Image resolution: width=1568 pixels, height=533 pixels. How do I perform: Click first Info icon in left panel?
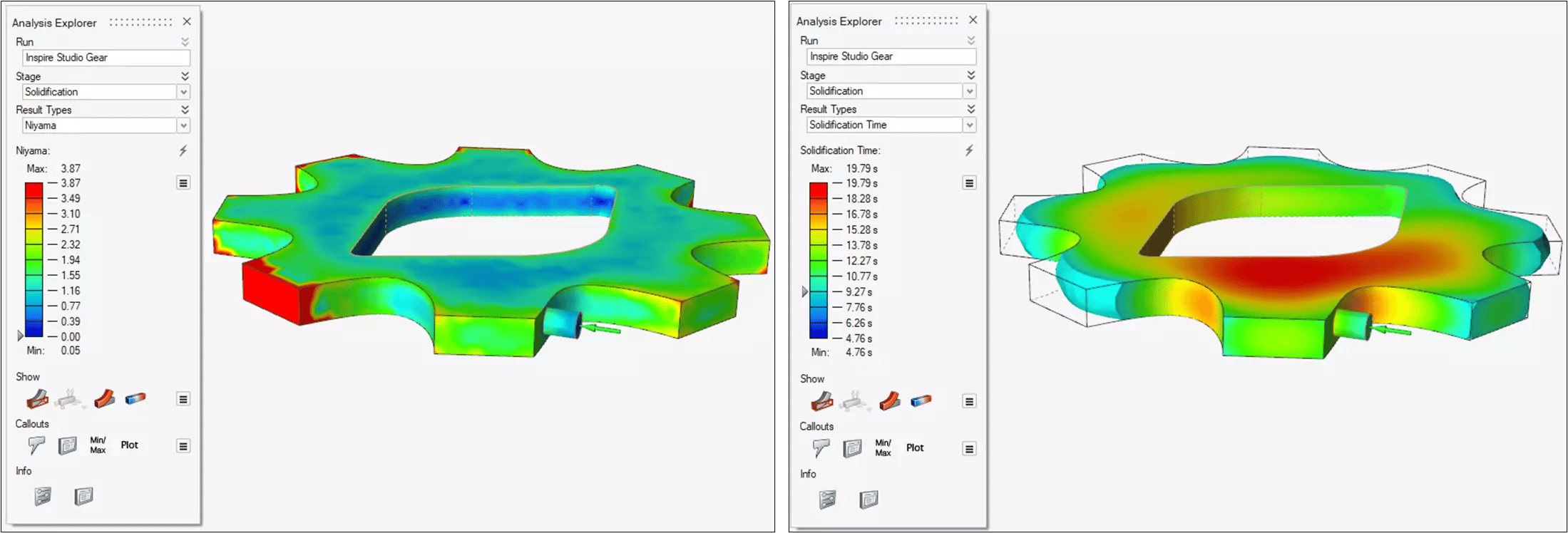(43, 496)
